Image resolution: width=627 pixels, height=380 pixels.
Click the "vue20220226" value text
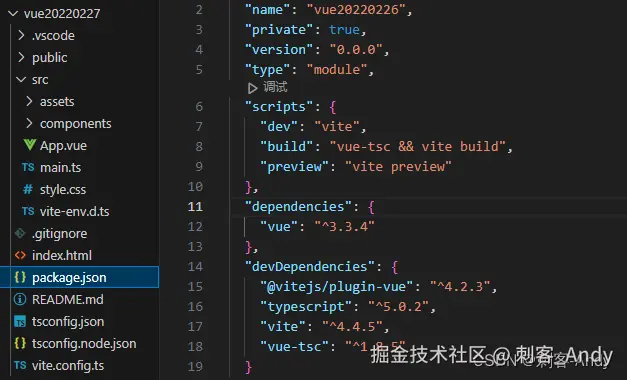356,10
